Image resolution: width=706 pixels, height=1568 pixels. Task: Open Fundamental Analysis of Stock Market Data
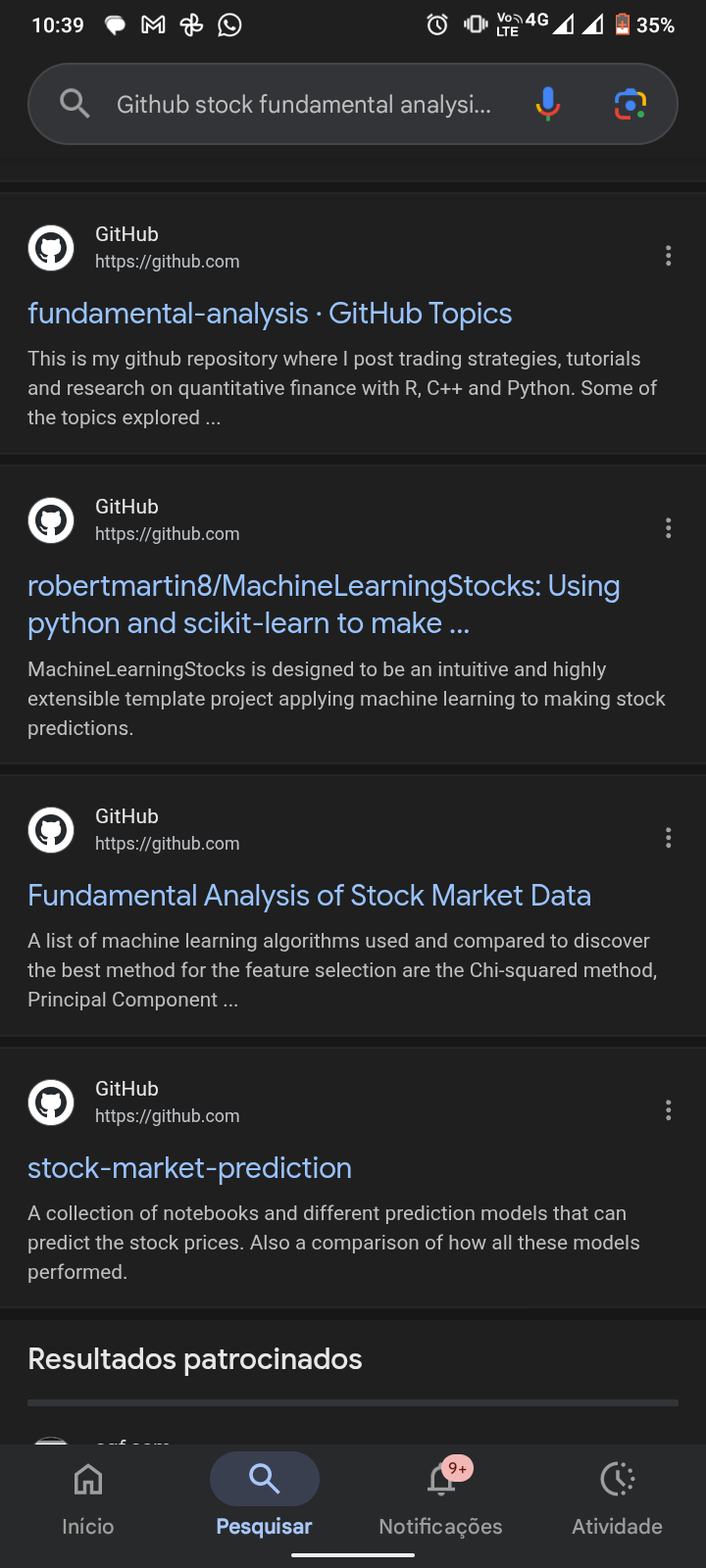click(309, 896)
